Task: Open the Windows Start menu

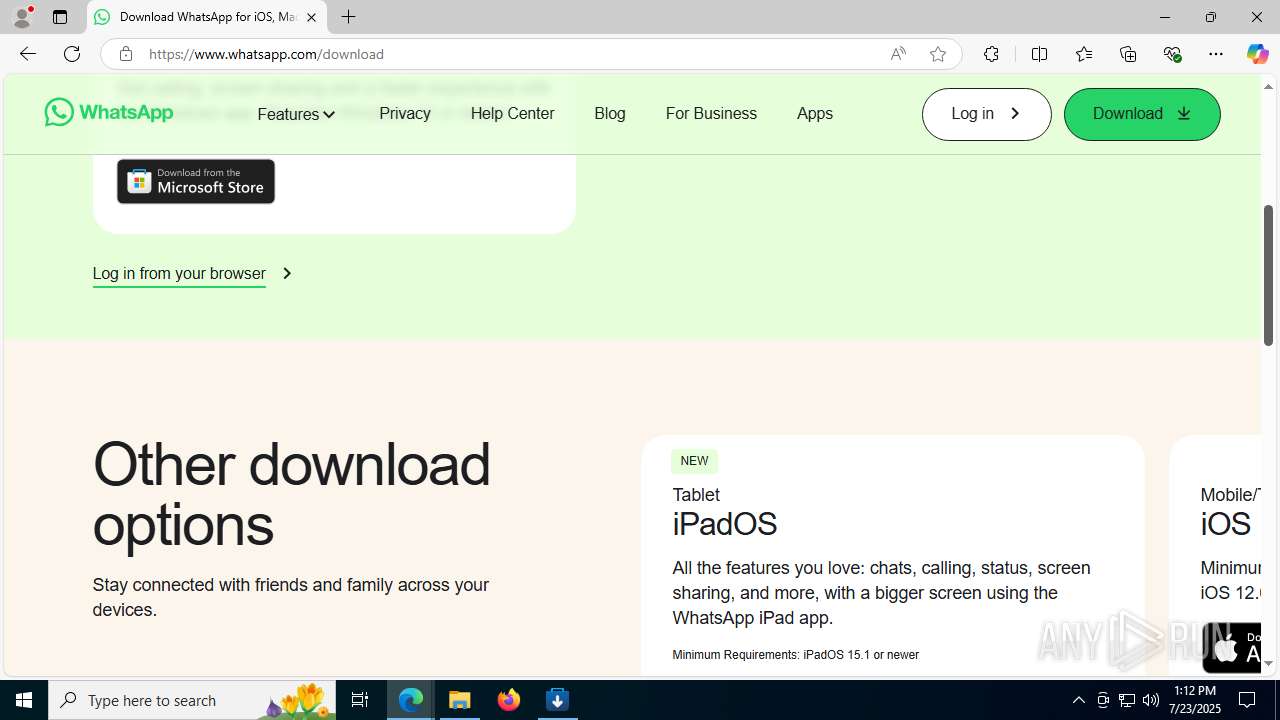Action: pos(24,700)
